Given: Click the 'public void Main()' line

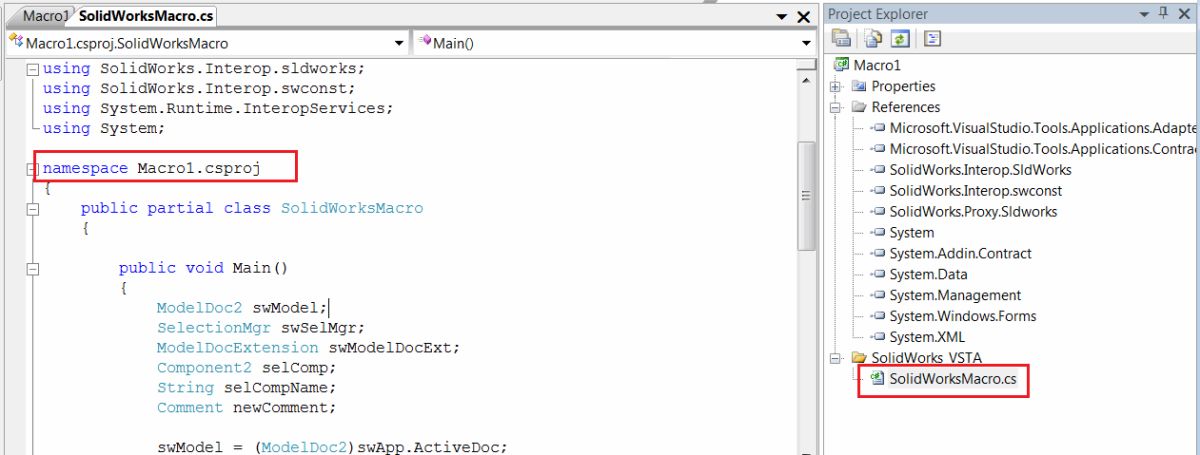Looking at the screenshot, I should tap(203, 268).
